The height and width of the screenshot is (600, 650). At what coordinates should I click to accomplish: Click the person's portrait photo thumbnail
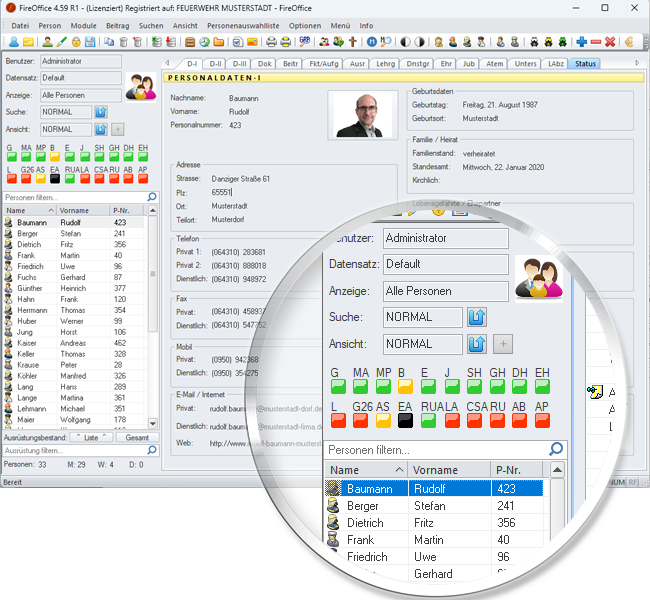click(362, 115)
